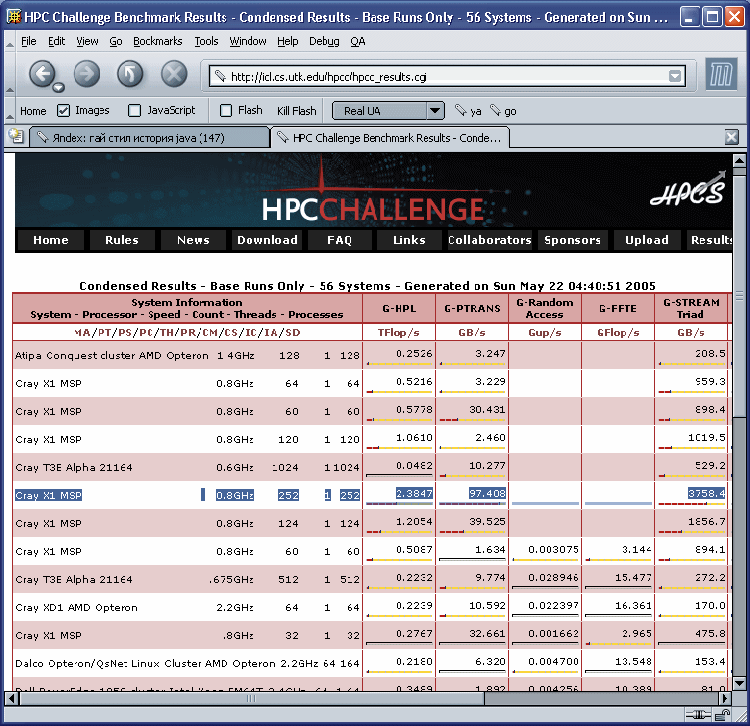Image resolution: width=750 pixels, height=726 pixels.
Task: Click the ya bookmark icon
Action: pos(461,110)
